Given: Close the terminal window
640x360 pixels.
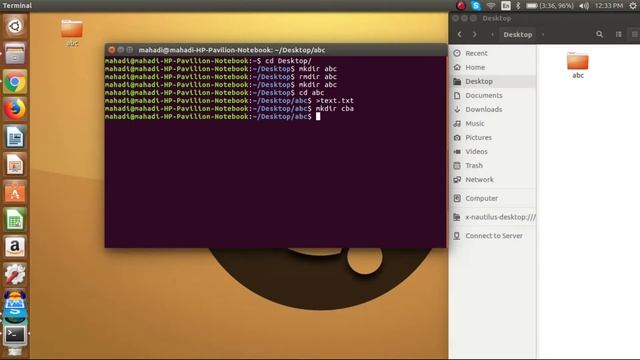Looking at the screenshot, I should point(111,50).
